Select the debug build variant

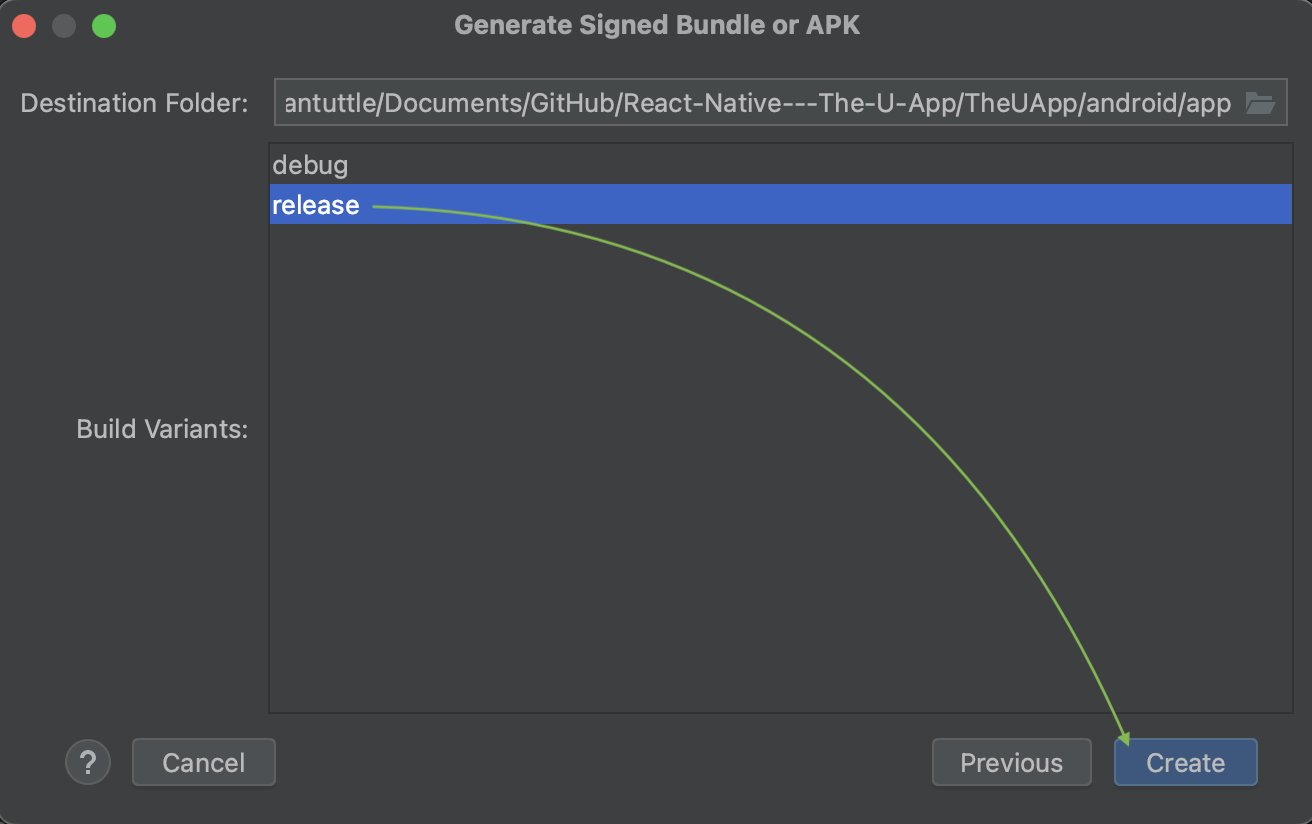pyautogui.click(x=310, y=165)
